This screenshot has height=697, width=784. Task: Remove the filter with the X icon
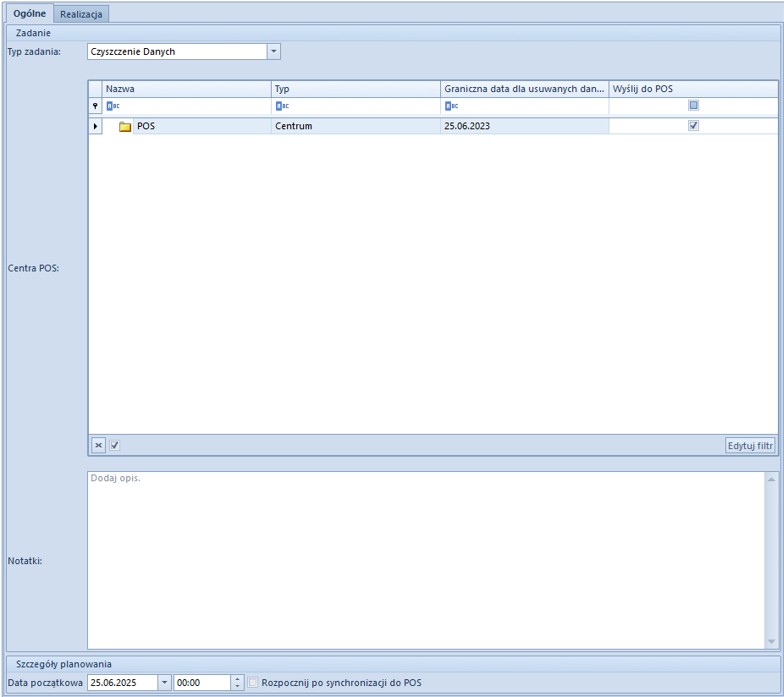coord(98,445)
